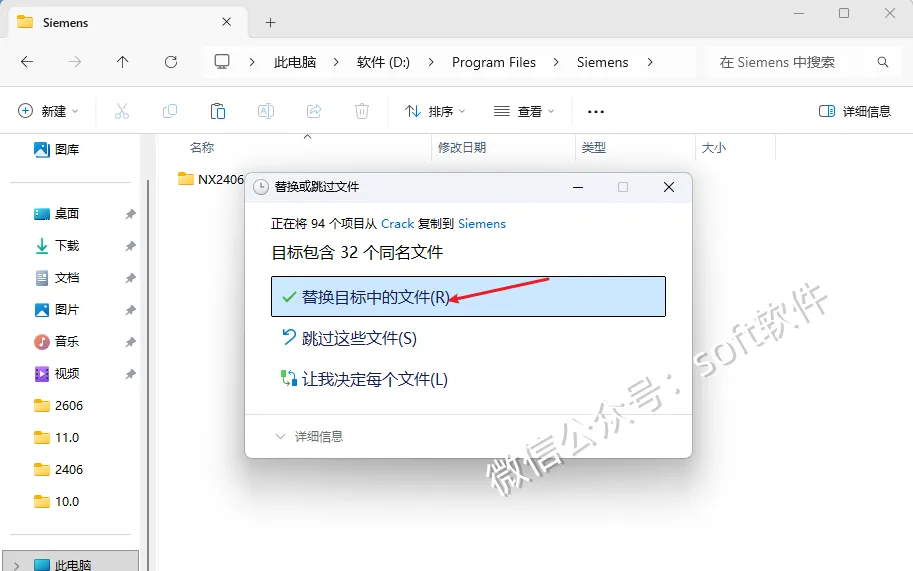913x571 pixels.
Task: Unpin 下载 using its pin icon
Action: 130,246
